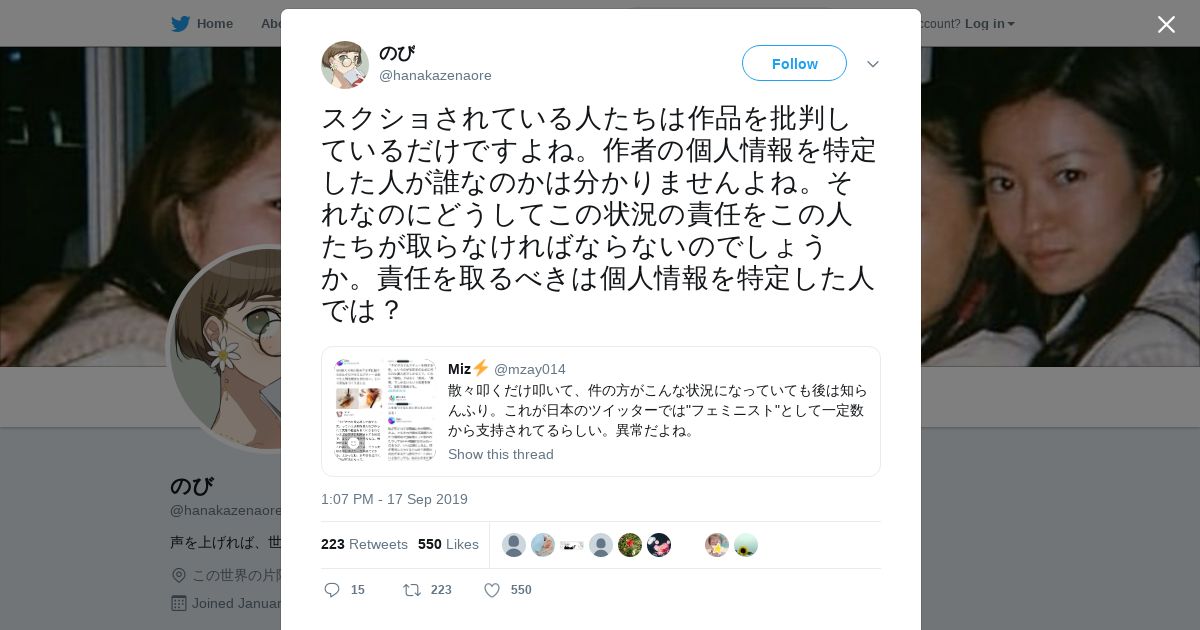Close the tweet overlay with X
The width and height of the screenshot is (1200, 630).
click(1166, 24)
